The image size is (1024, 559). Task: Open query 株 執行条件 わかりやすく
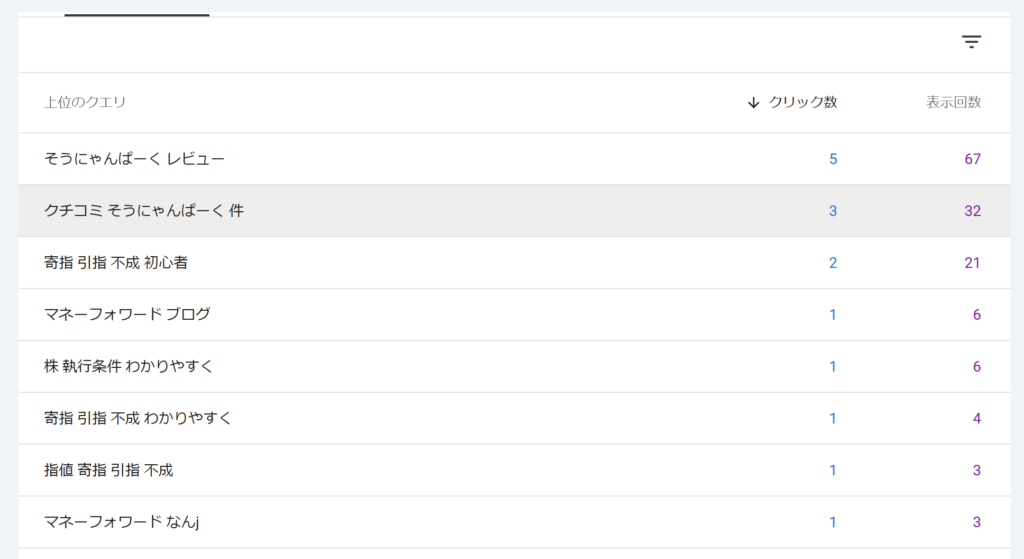129,367
